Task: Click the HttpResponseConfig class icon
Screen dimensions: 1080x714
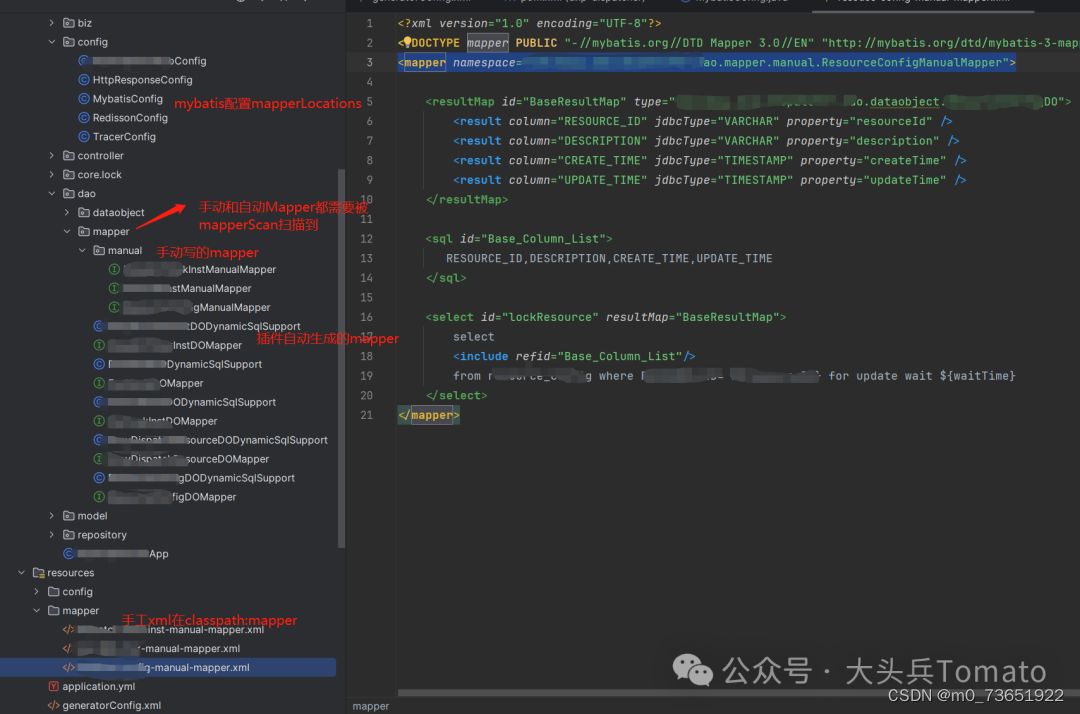Action: [86, 79]
